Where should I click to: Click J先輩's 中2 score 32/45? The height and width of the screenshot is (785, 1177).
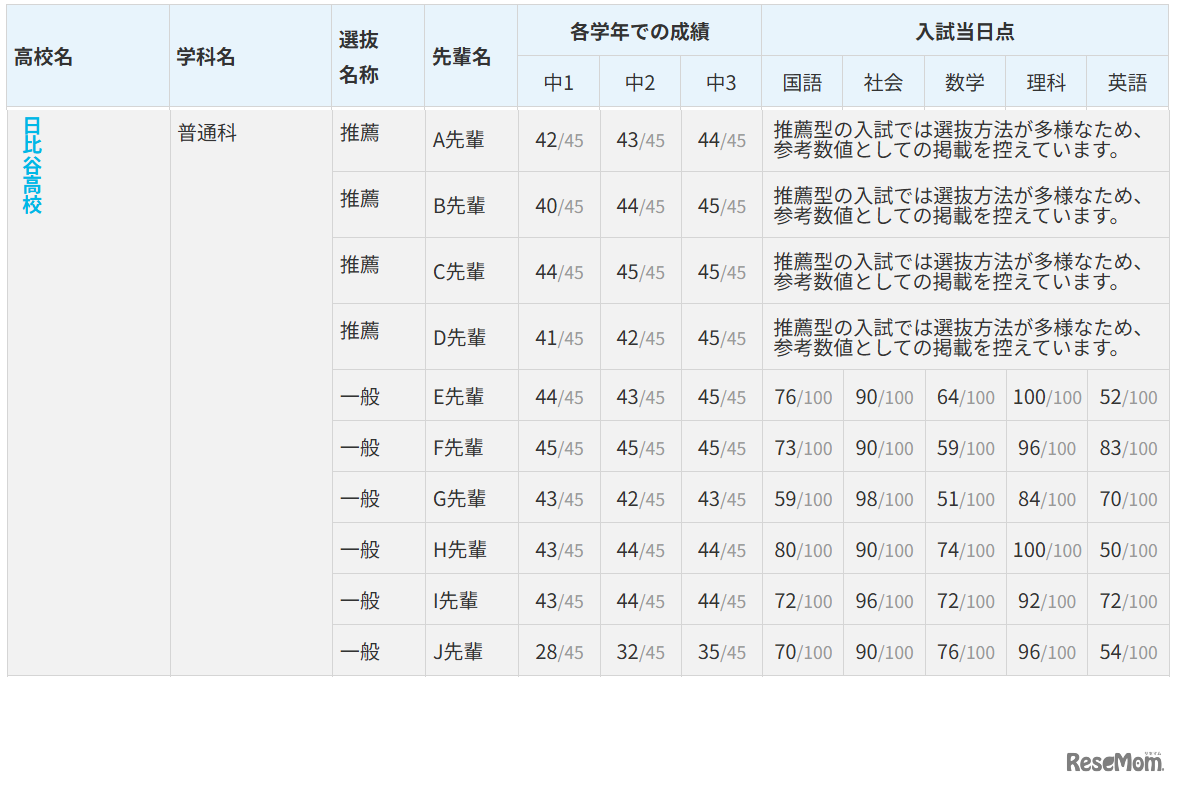click(640, 652)
